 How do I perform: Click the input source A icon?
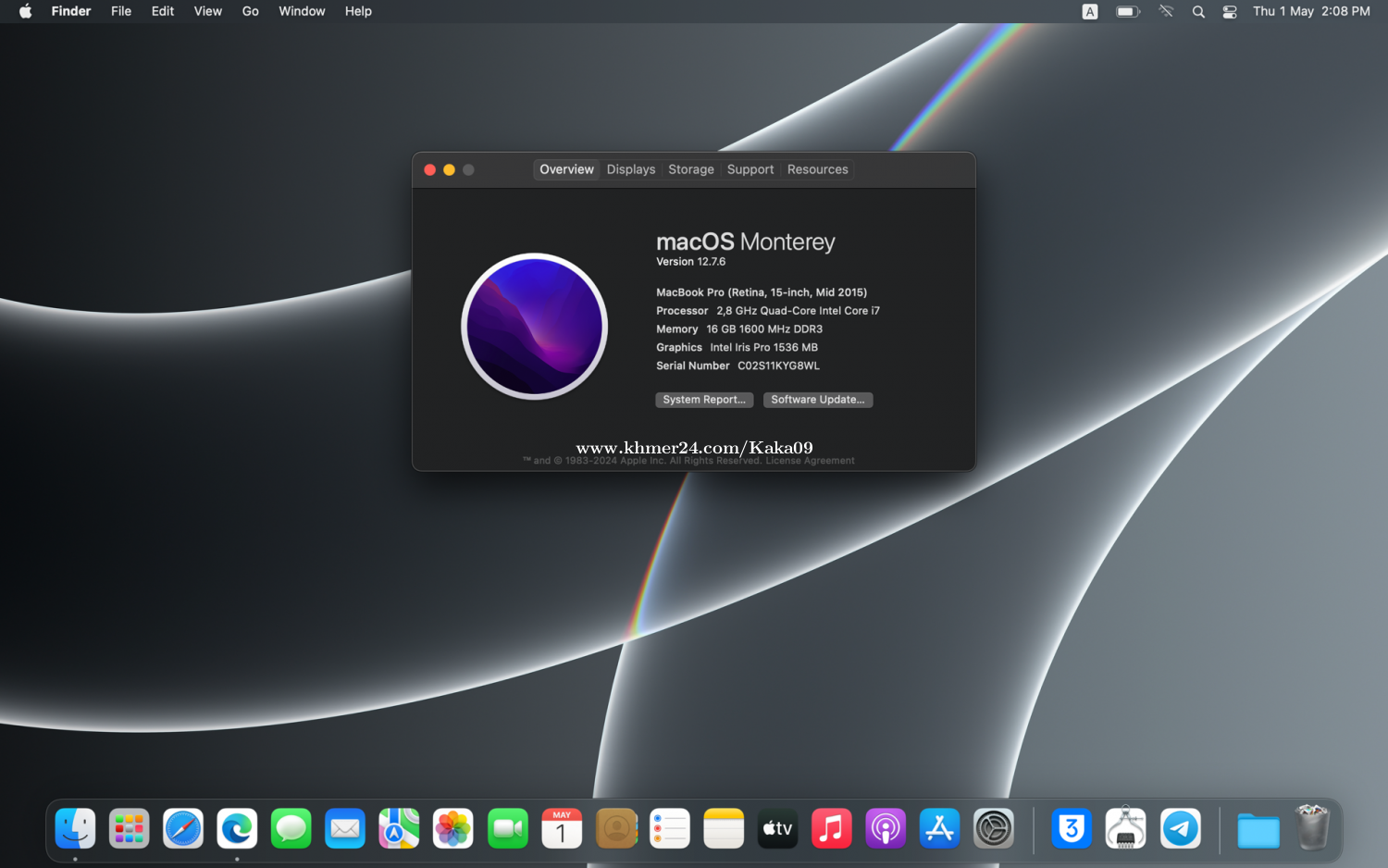point(1090,11)
